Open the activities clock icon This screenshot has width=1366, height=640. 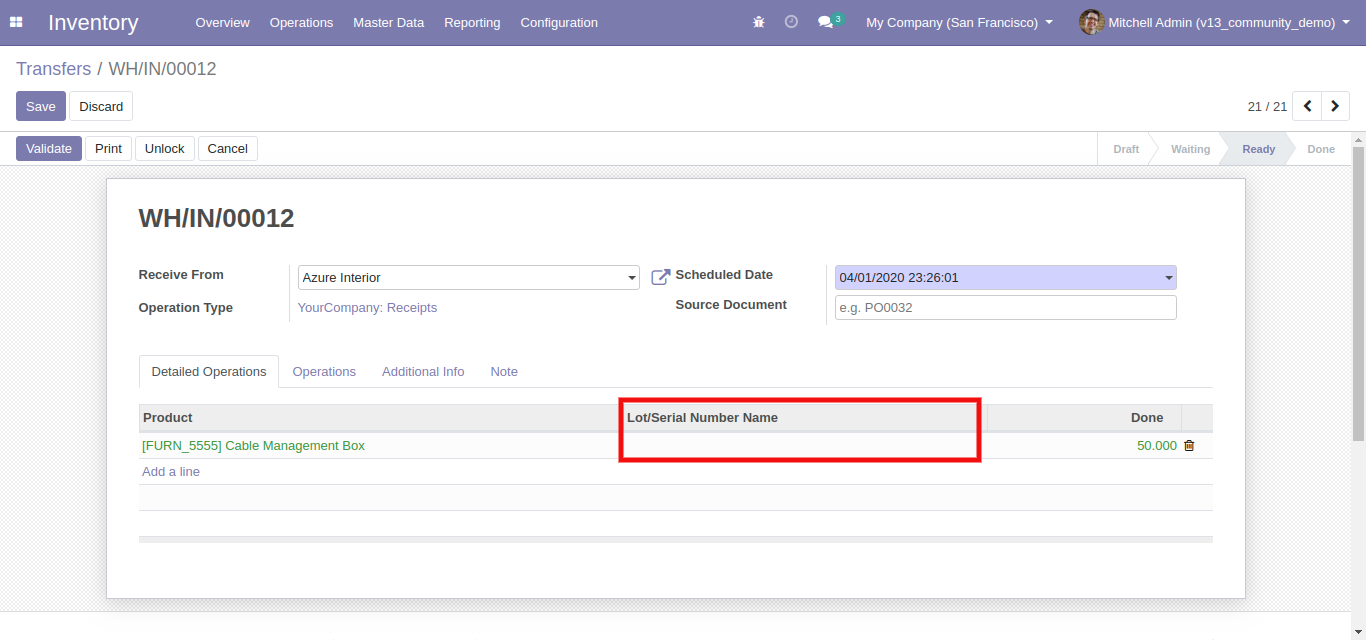(791, 22)
